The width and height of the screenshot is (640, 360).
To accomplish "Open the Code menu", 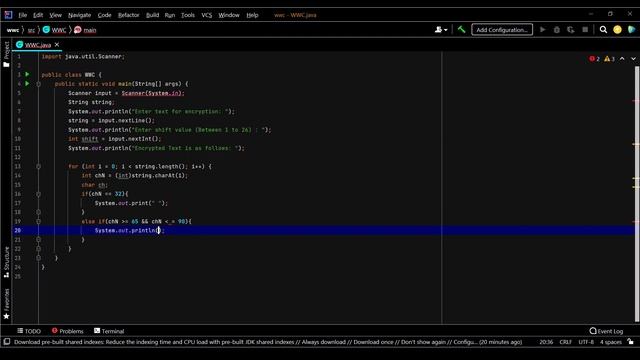I will point(104,15).
